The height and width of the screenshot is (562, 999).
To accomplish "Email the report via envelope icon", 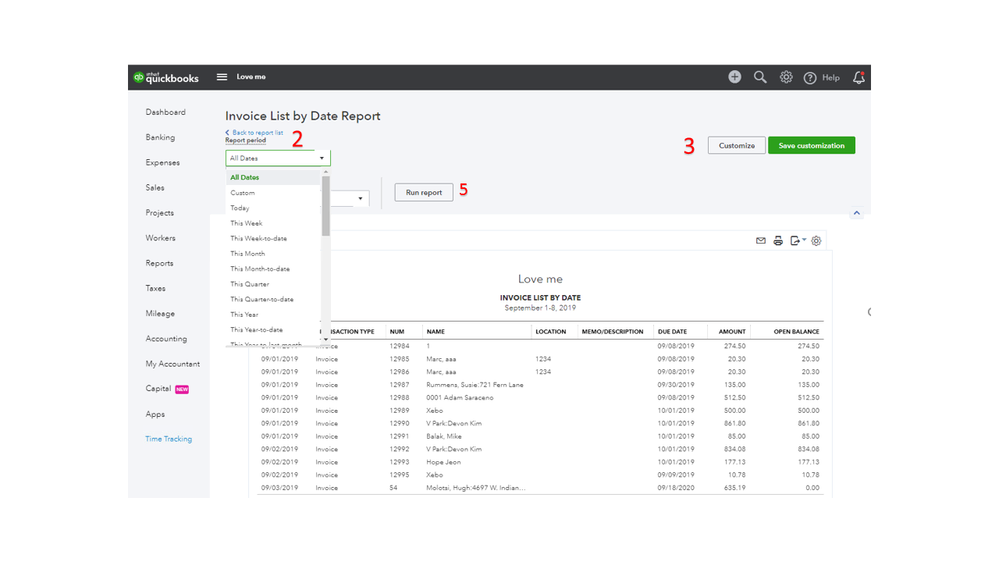I will coord(760,241).
